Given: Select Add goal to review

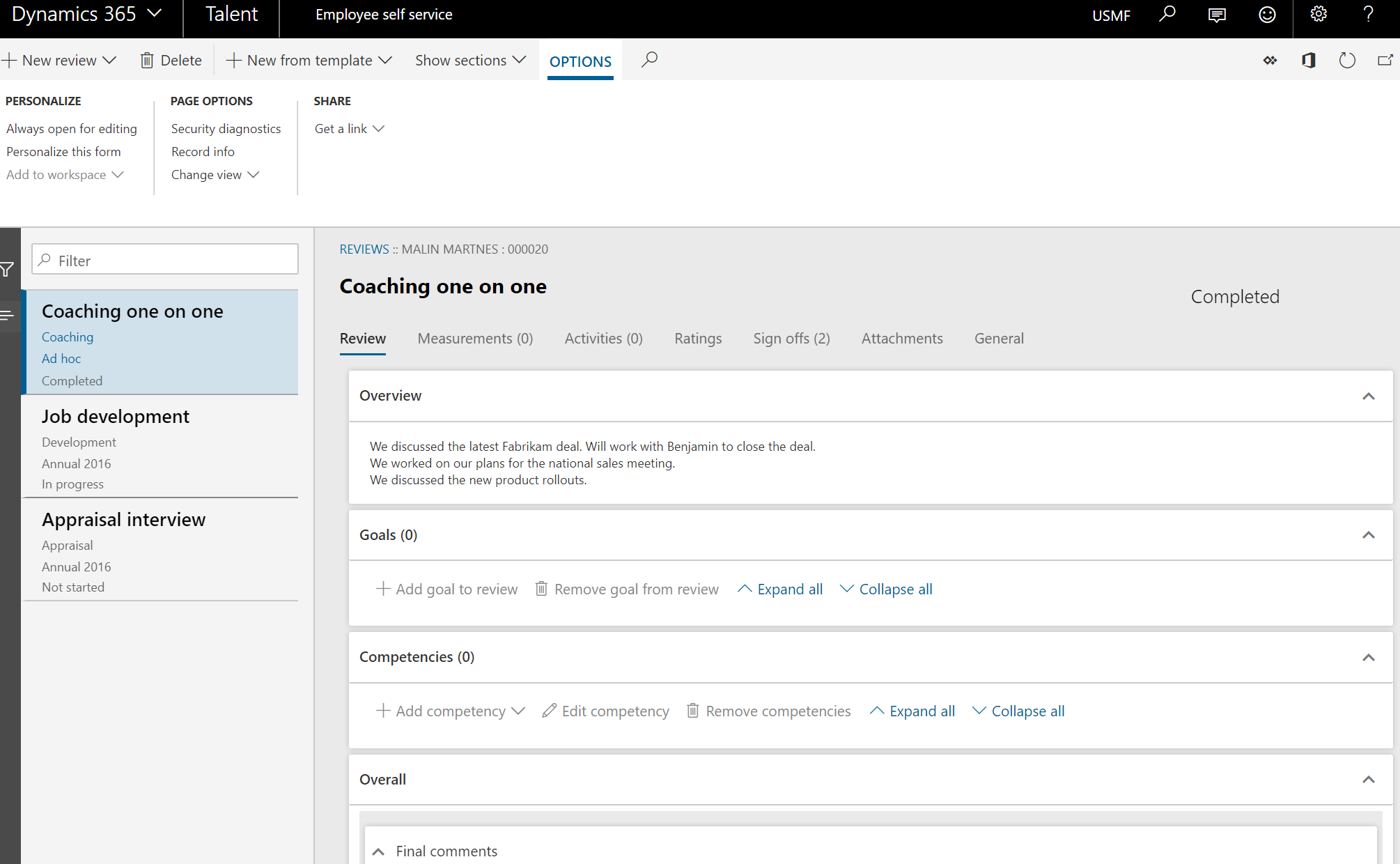Looking at the screenshot, I should (446, 589).
